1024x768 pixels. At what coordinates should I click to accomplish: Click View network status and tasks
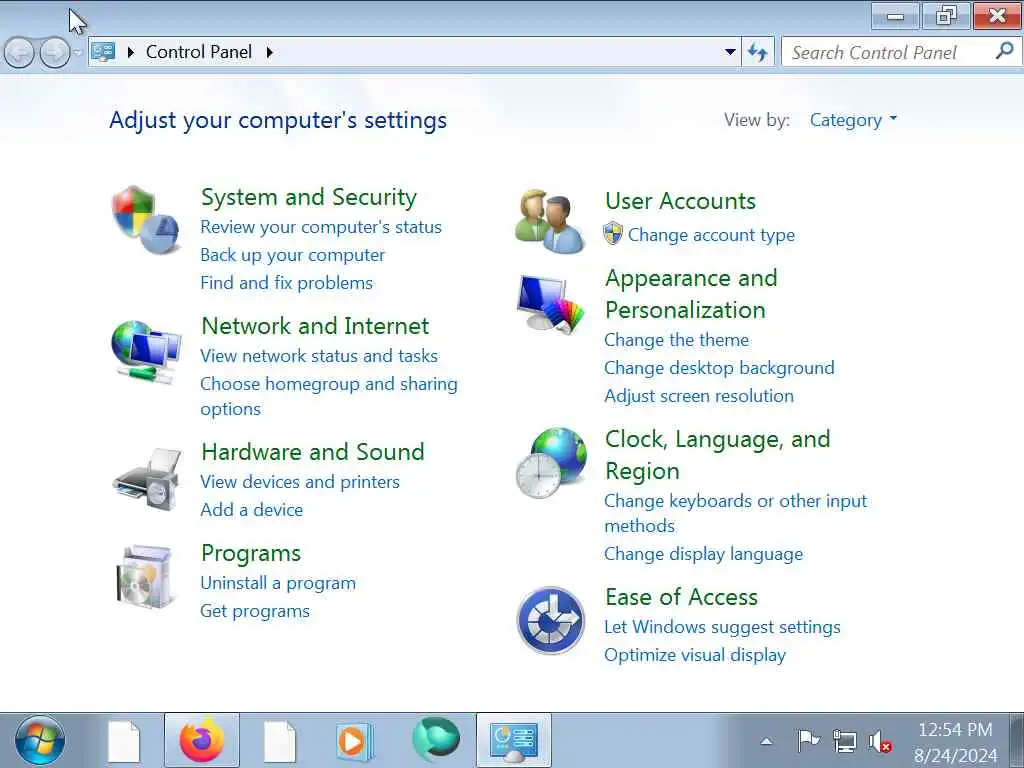point(319,356)
